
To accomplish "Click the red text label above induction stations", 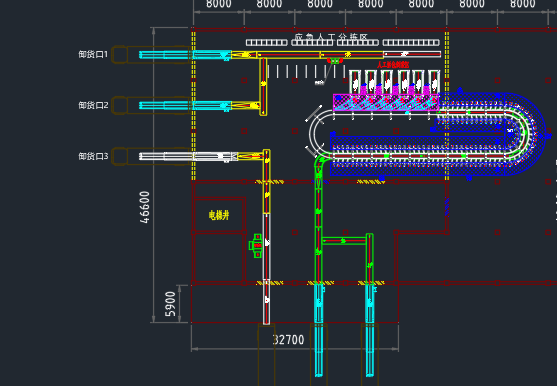I will [393, 65].
